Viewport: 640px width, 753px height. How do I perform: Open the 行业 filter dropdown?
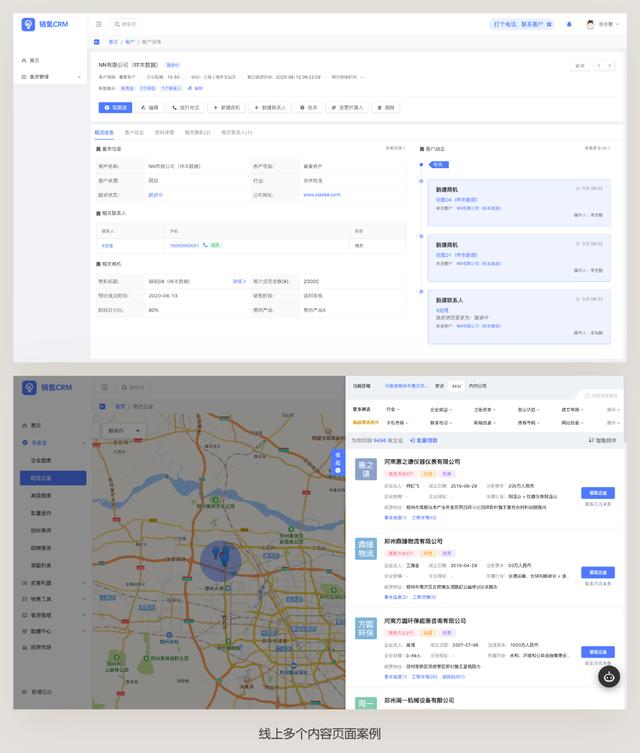tap(393, 409)
